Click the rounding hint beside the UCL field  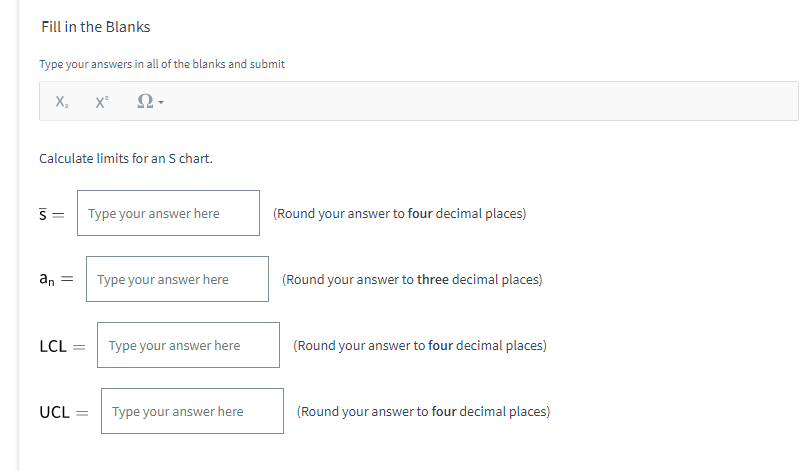(423, 411)
